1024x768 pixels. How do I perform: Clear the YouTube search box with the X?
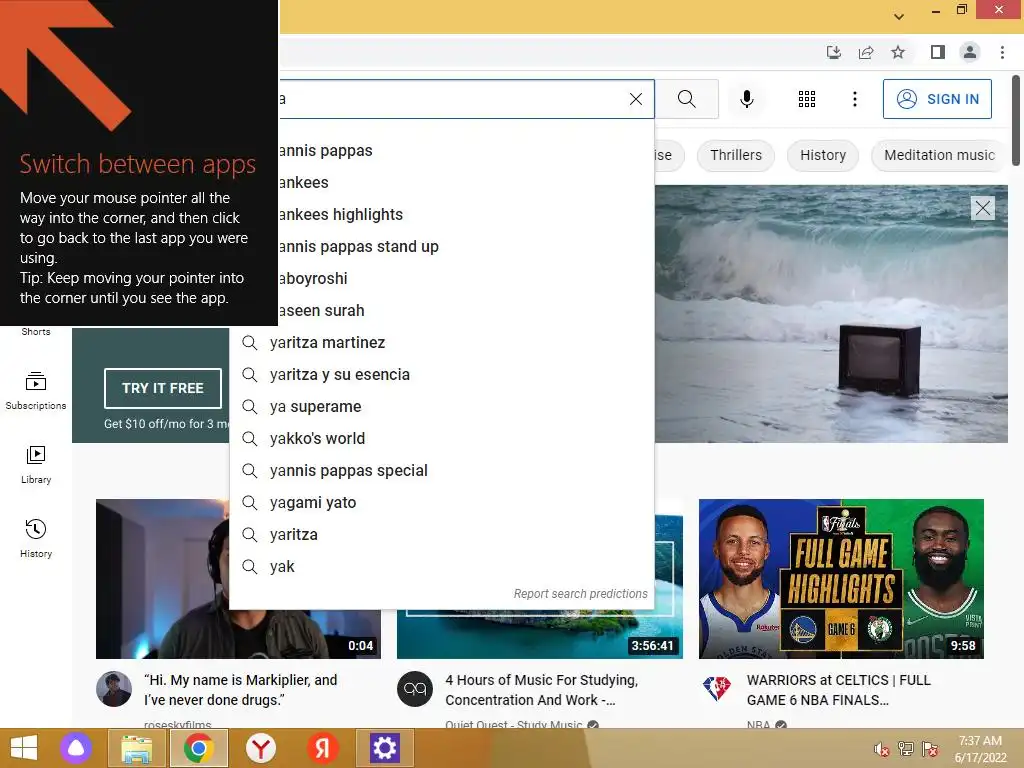point(635,99)
